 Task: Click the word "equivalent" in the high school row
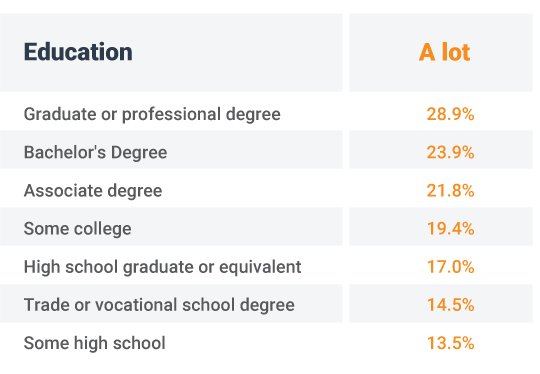(260, 268)
